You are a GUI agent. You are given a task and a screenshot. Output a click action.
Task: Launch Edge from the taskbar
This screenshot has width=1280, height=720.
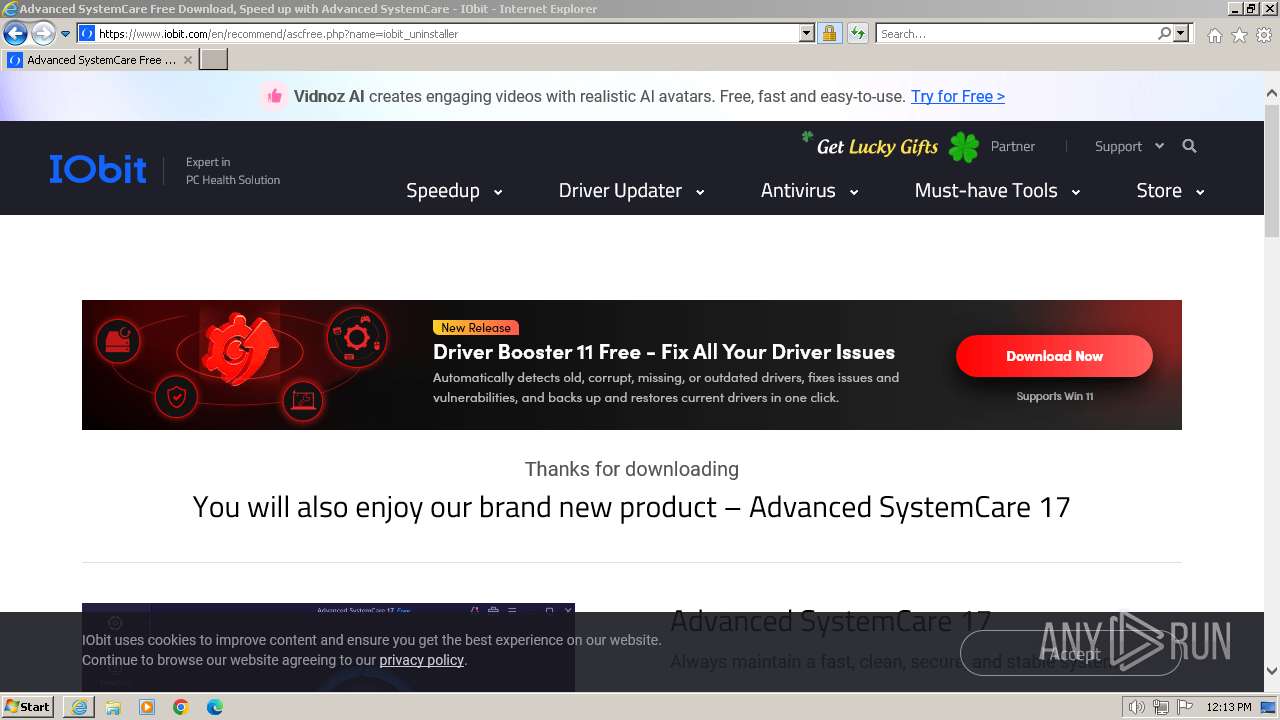(x=215, y=707)
